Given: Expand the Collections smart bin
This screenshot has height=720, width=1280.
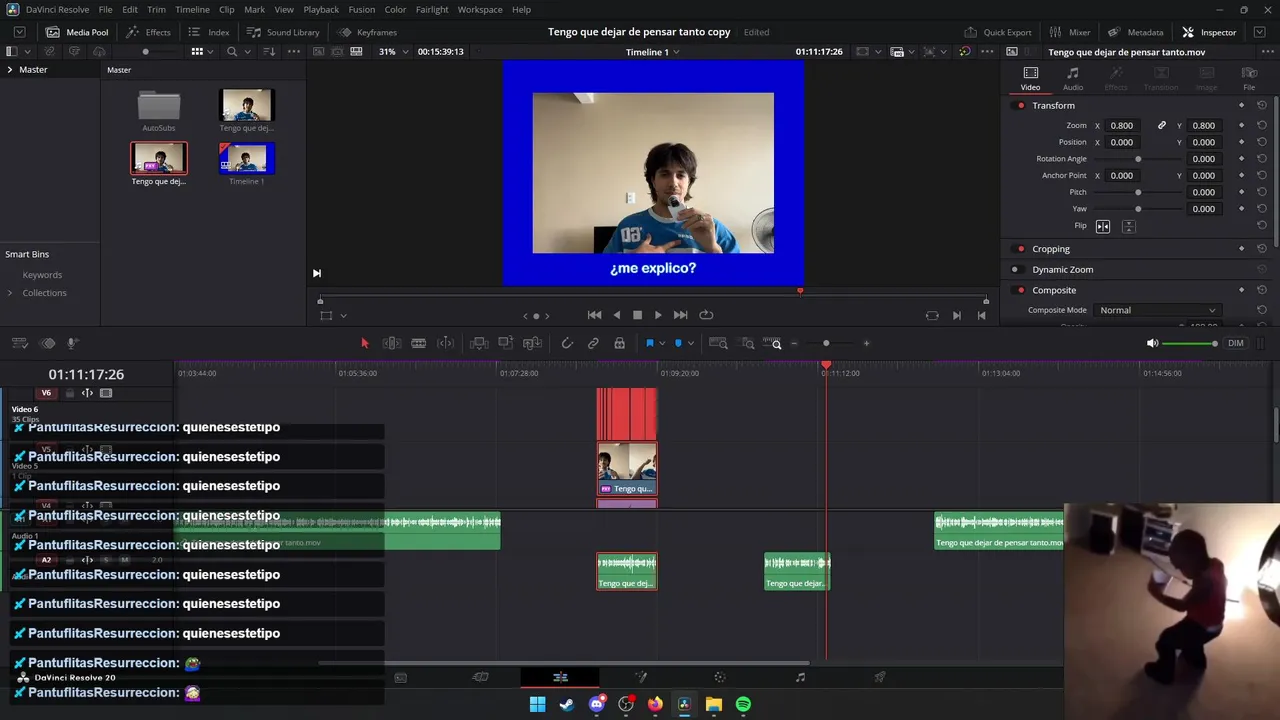Looking at the screenshot, I should [10, 293].
